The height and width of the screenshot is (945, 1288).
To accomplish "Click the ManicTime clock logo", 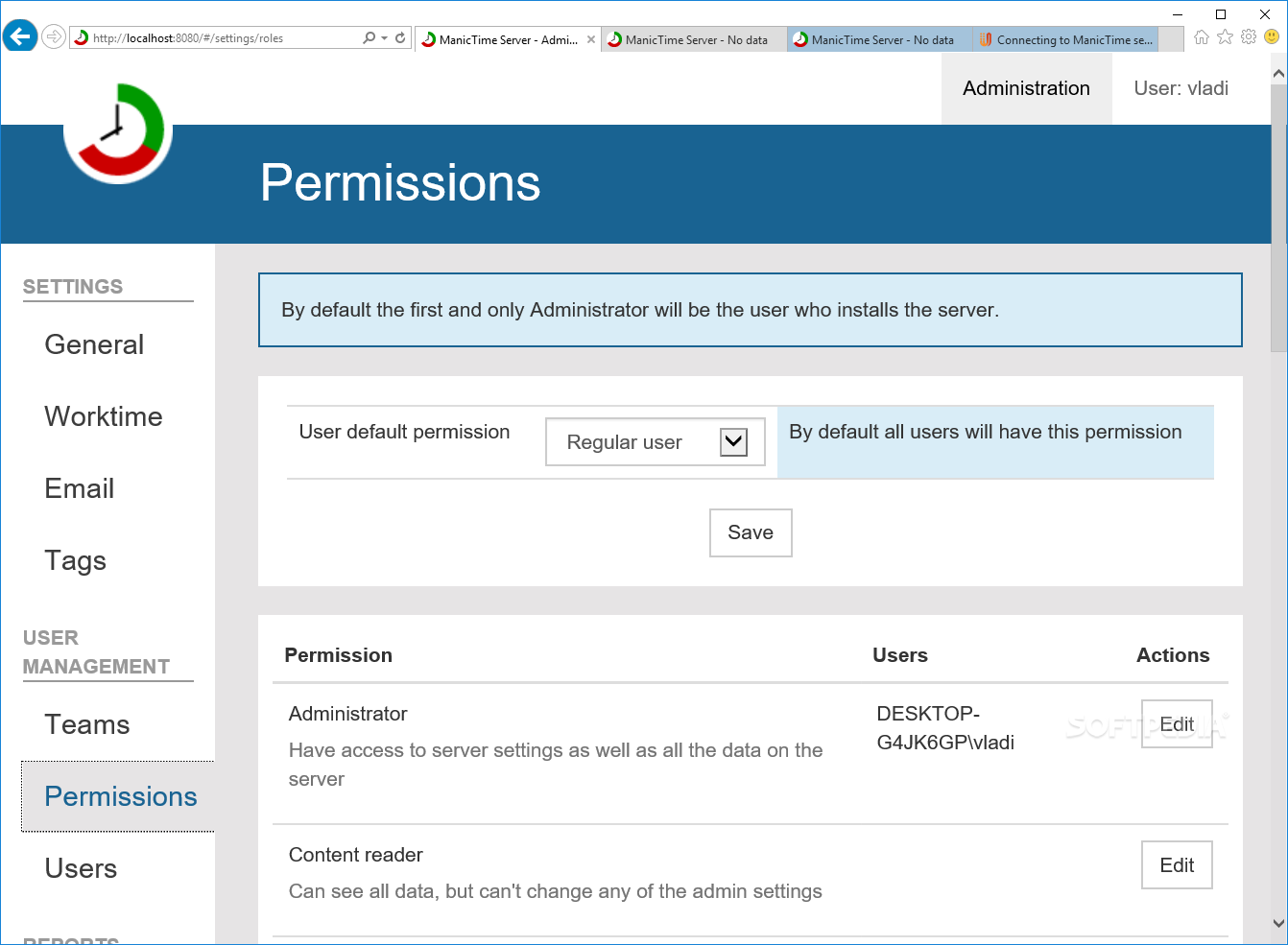I will [x=118, y=131].
